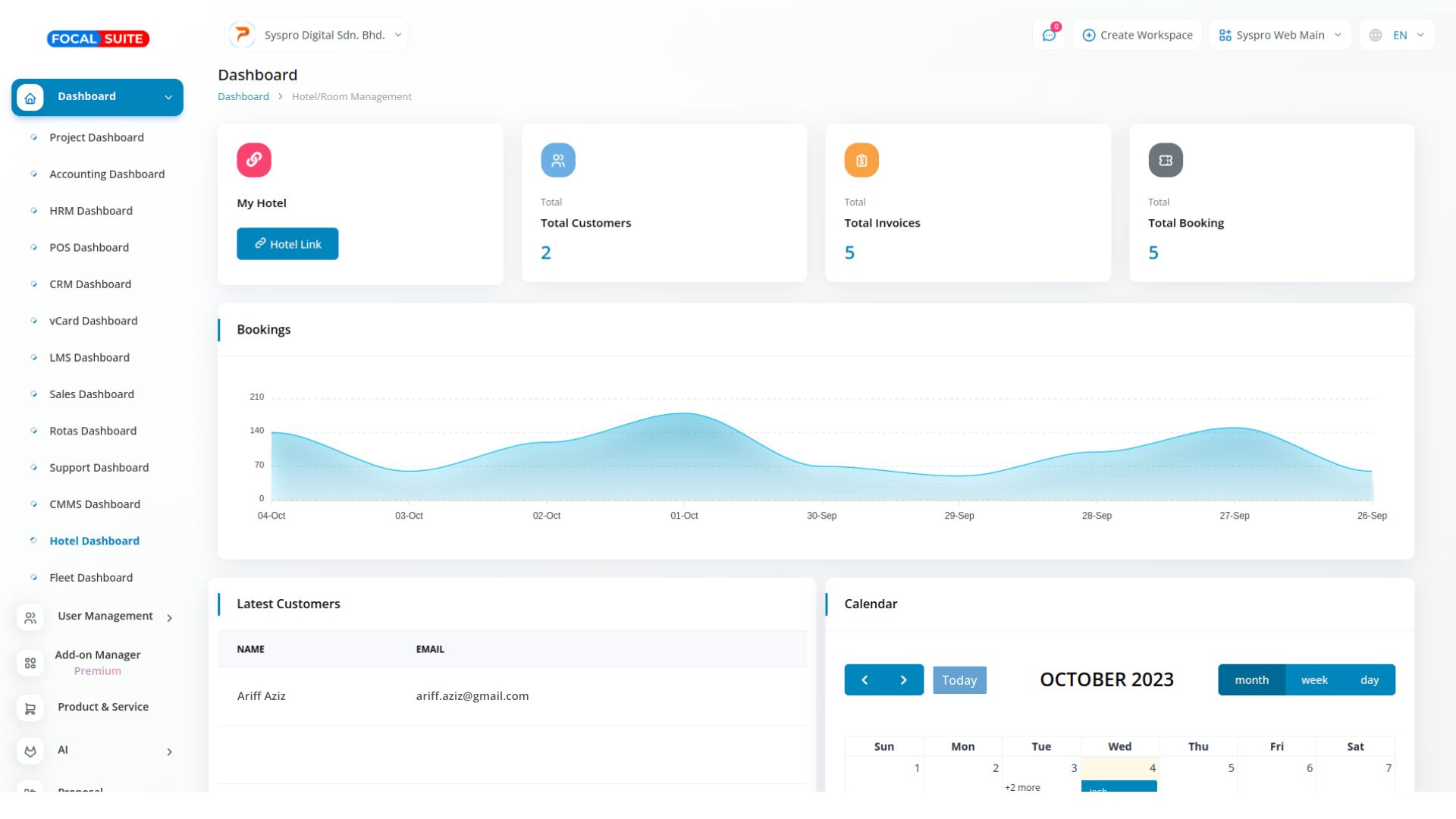Switch calendar to day view
Image resolution: width=1456 pixels, height=819 pixels.
(1370, 680)
